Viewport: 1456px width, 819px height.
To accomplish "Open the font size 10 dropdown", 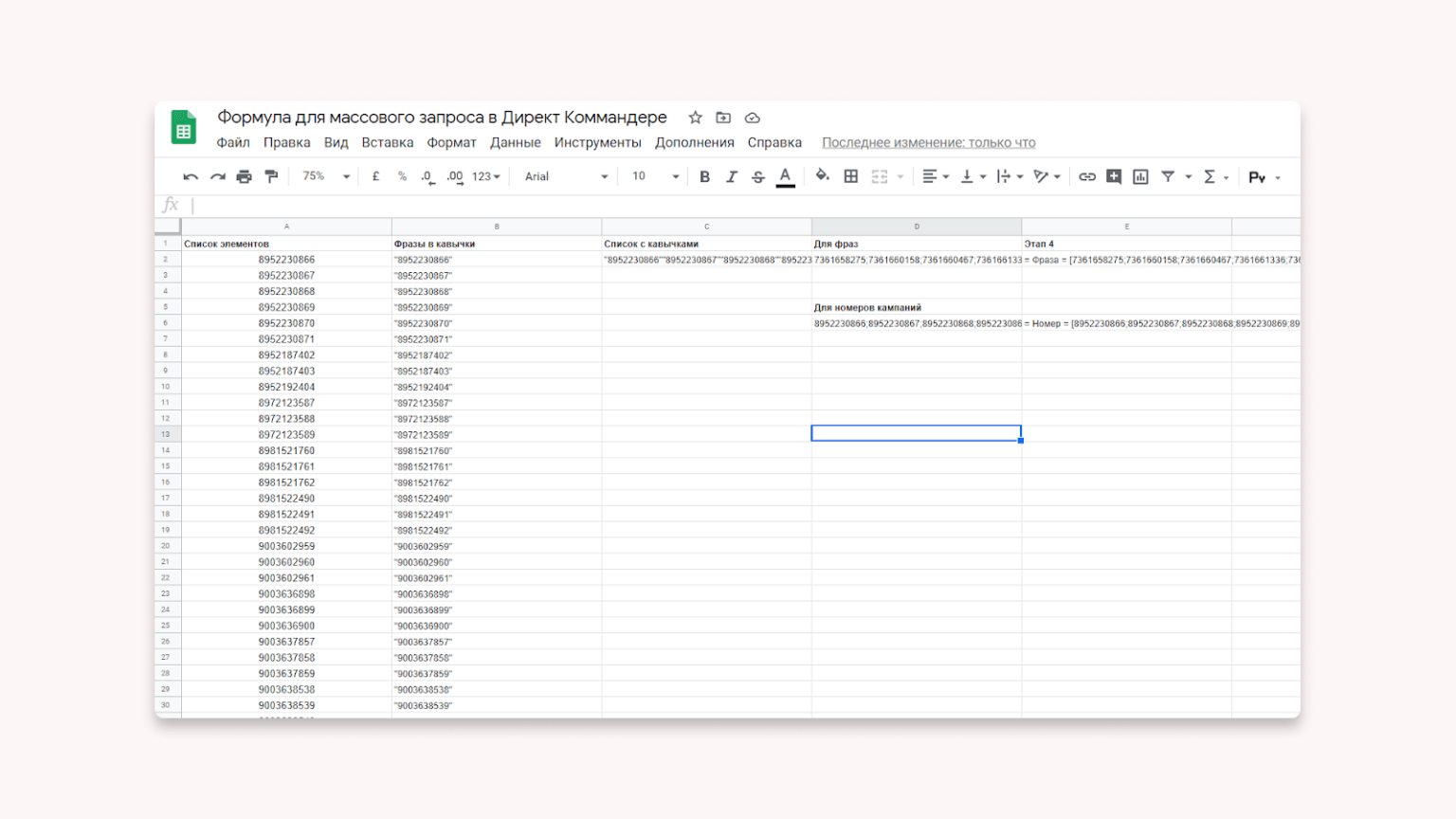I will [x=656, y=176].
